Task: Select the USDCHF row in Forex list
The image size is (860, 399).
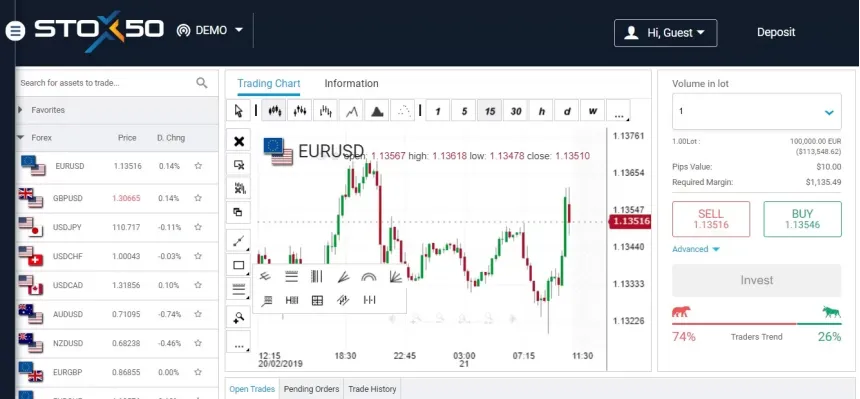Action: click(x=117, y=256)
